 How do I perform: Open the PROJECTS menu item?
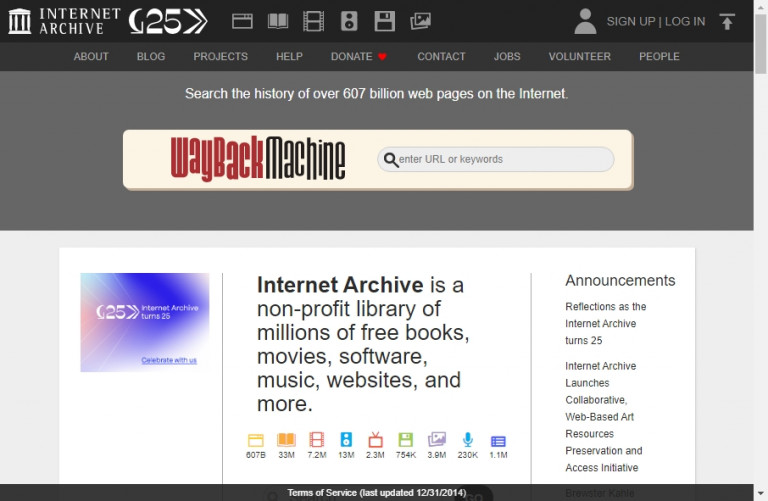220,57
